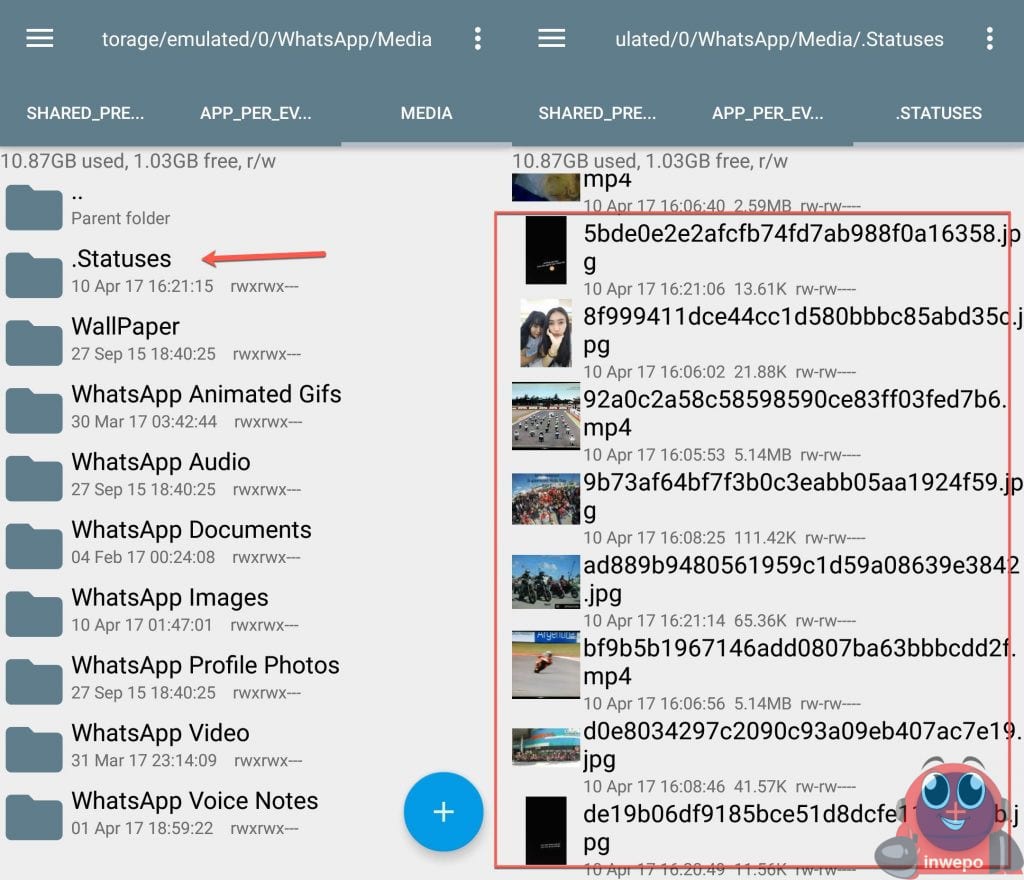Select file name 5bde0e2e2afcfb74fd7ab988f0a16358.jpg
The image size is (1024, 880).
point(801,248)
